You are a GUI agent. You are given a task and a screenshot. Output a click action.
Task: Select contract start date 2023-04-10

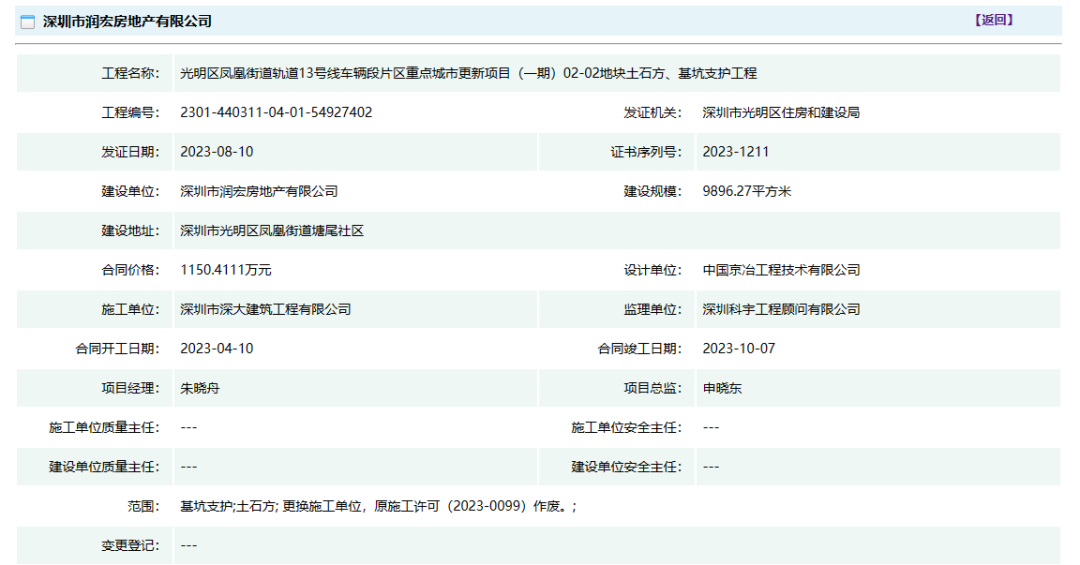point(217,349)
